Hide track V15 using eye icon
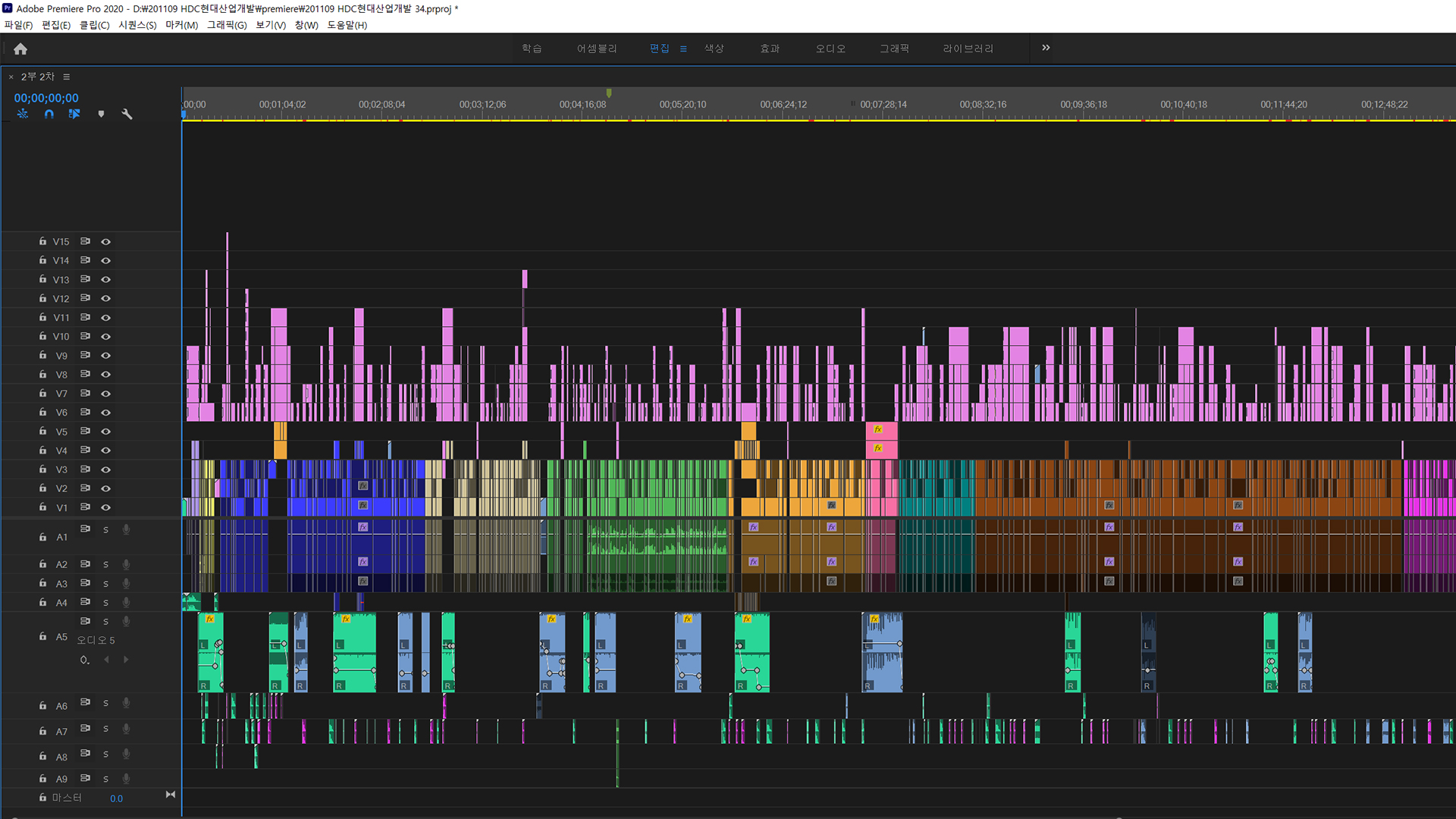1456x819 pixels. (106, 242)
